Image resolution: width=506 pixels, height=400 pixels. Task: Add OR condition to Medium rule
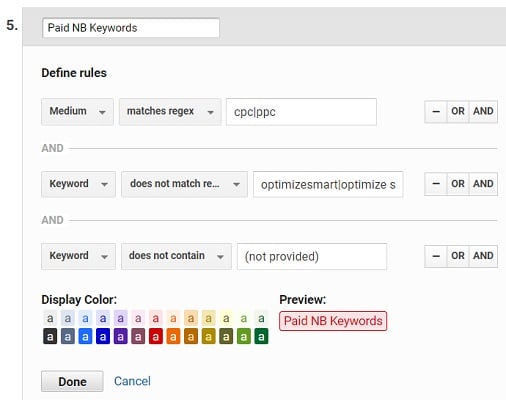click(458, 112)
